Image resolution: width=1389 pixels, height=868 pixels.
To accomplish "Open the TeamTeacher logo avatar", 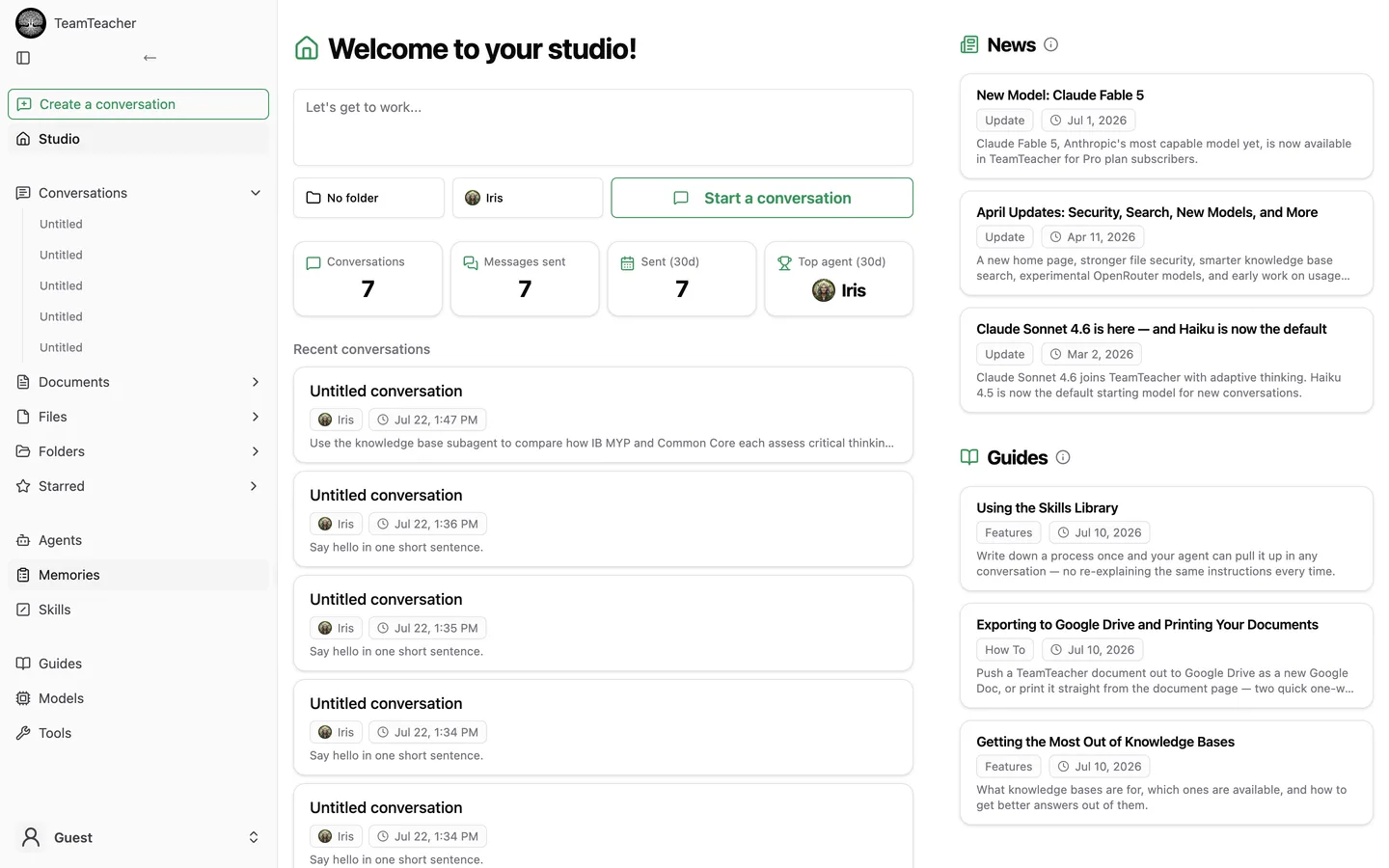I will pyautogui.click(x=31, y=23).
